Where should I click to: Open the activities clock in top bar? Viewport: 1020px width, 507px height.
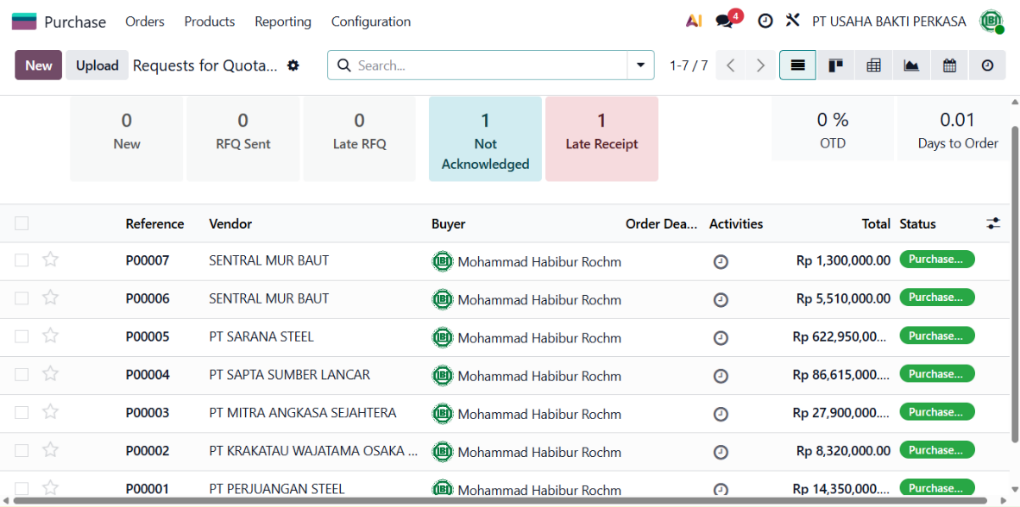(765, 21)
